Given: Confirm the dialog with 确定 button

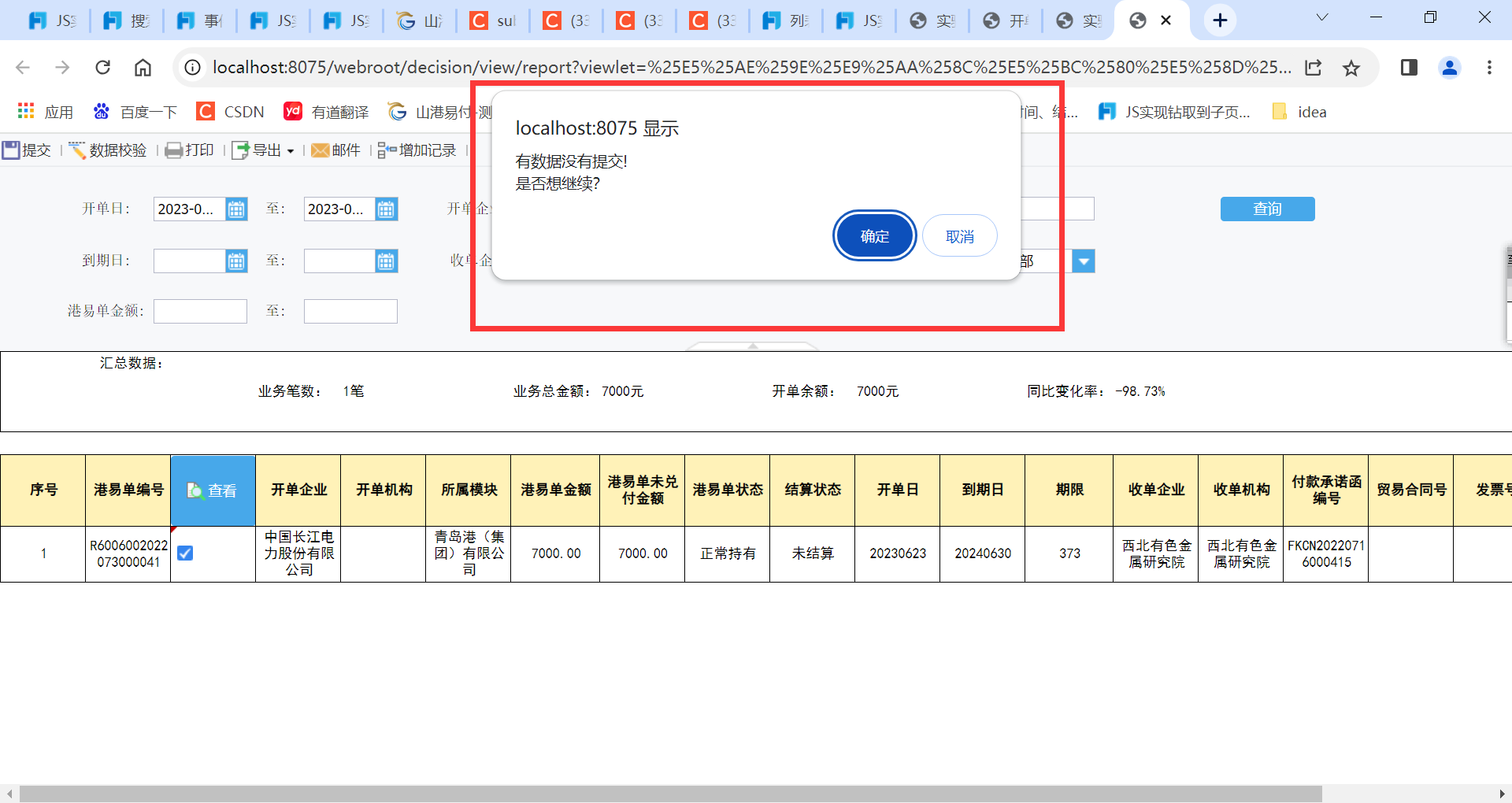Looking at the screenshot, I should click(x=874, y=235).
